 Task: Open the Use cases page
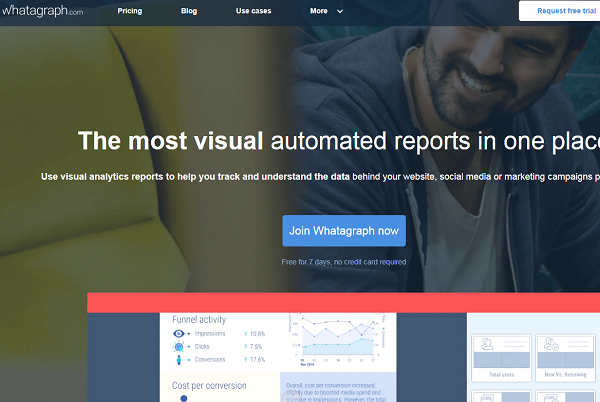pyautogui.click(x=253, y=11)
